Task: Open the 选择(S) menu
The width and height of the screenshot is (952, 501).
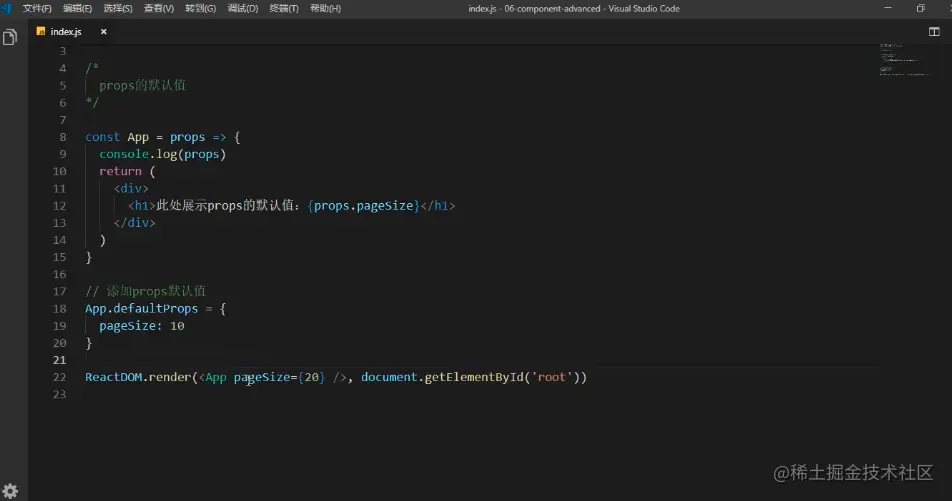Action: (118, 9)
